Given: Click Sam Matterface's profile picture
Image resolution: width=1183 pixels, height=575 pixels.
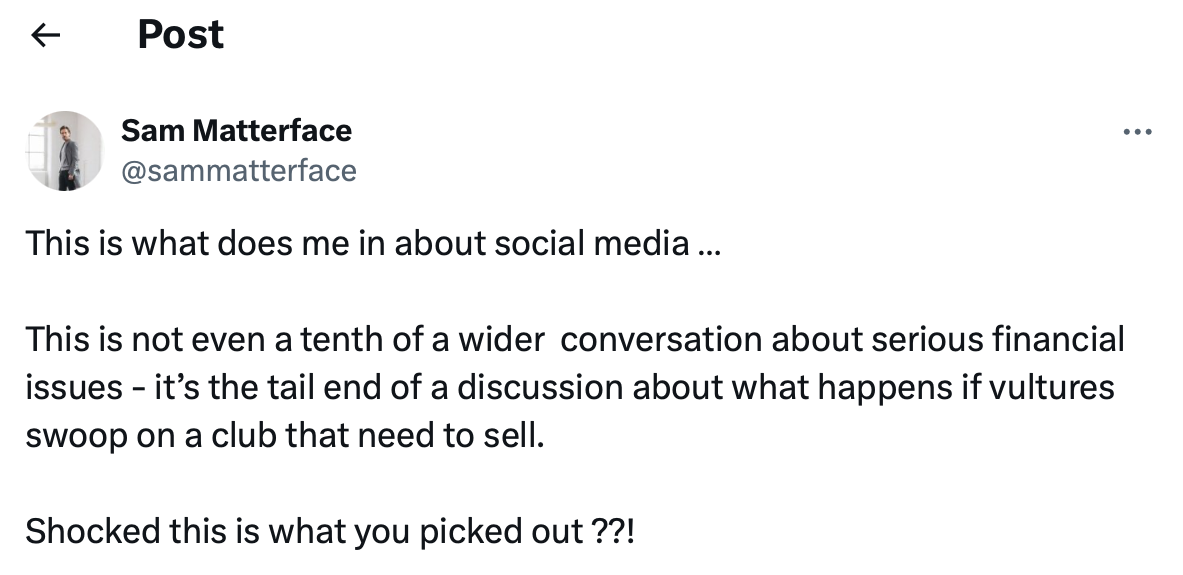Looking at the screenshot, I should [65, 151].
